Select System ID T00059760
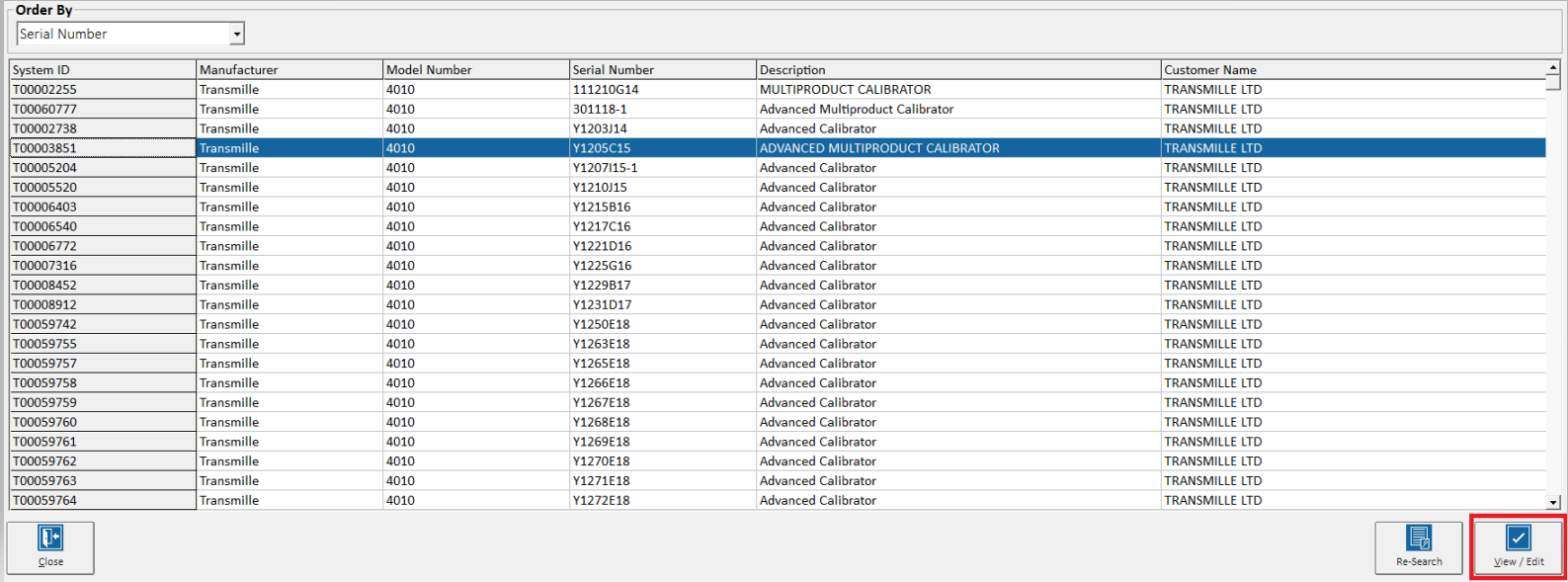The height and width of the screenshot is (582, 1568). tap(103, 422)
